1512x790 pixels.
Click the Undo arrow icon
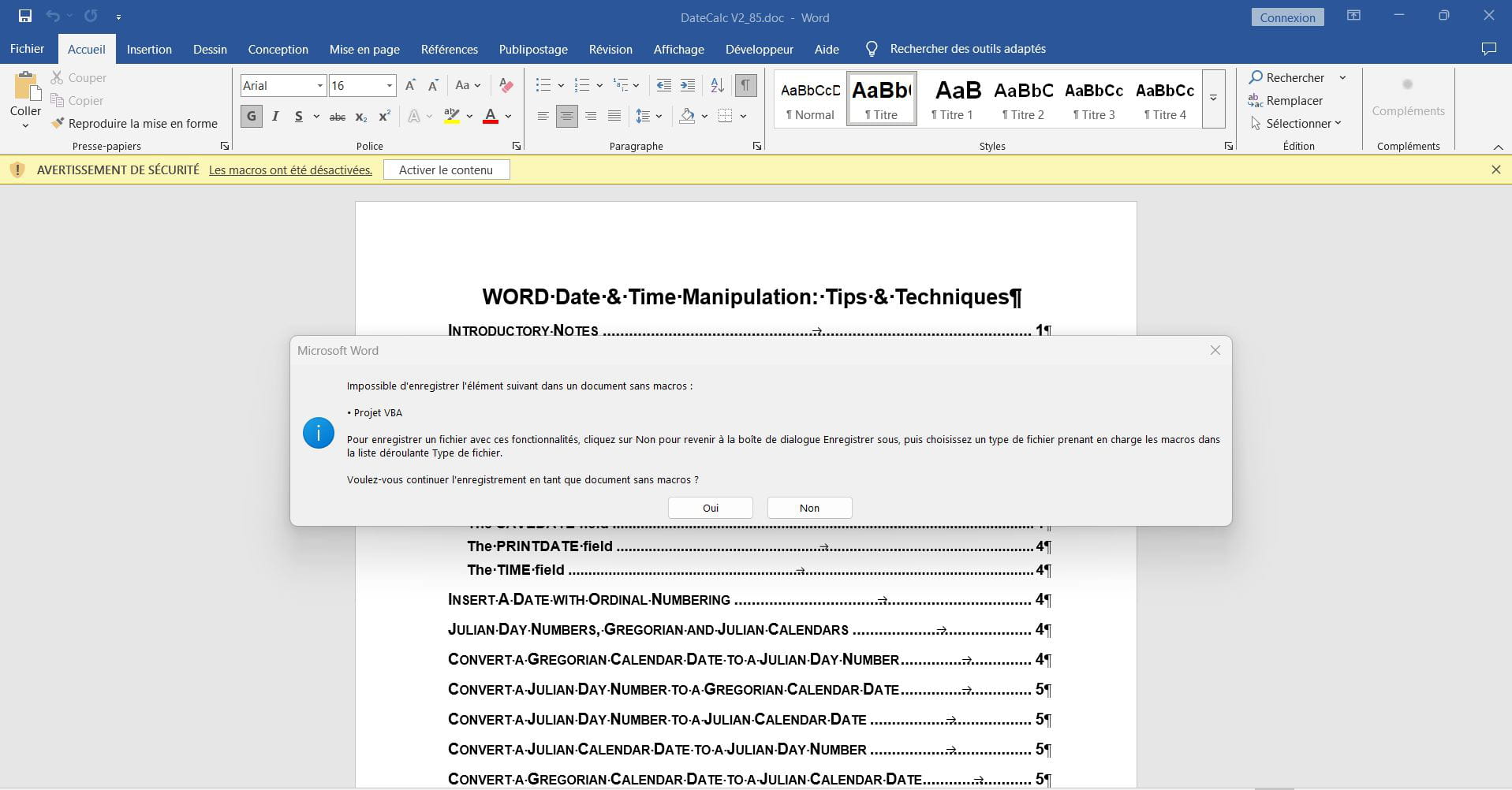[53, 16]
